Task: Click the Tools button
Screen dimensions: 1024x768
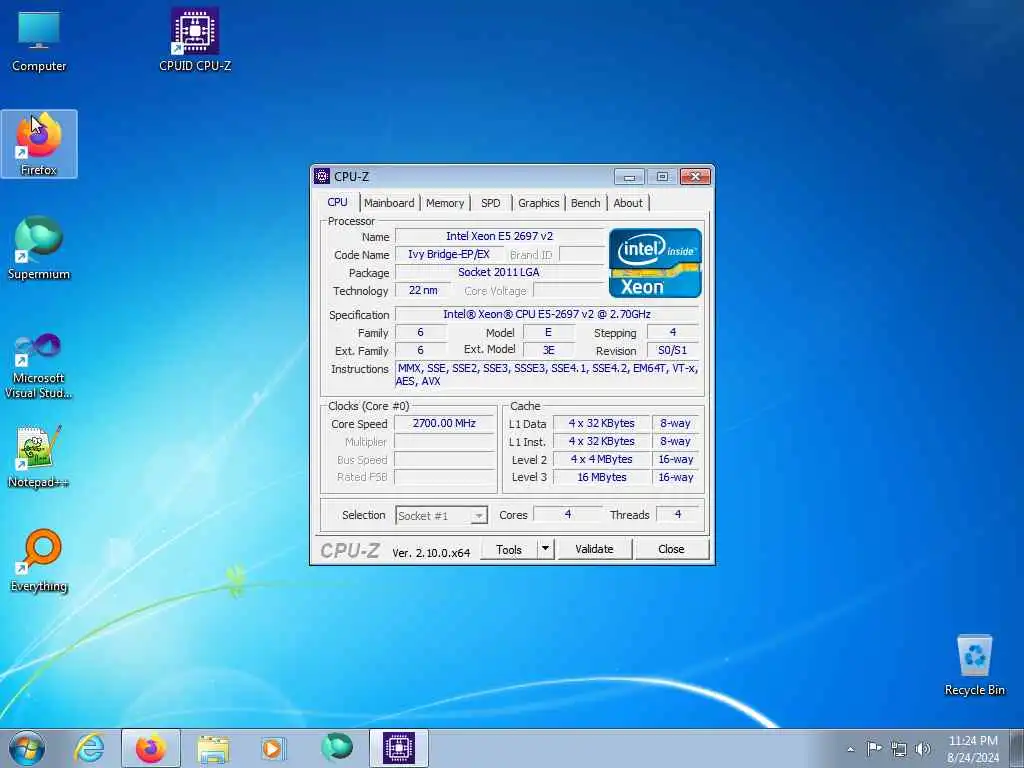Action: pos(509,550)
